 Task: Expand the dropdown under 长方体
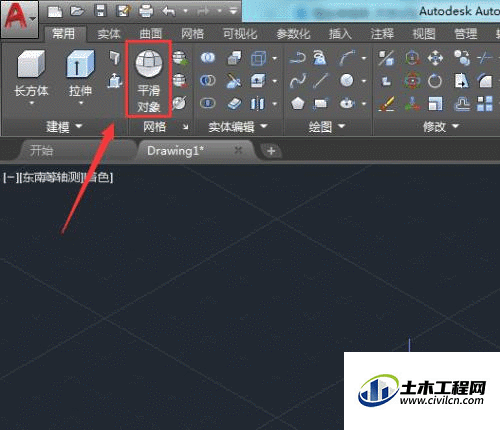click(x=32, y=103)
